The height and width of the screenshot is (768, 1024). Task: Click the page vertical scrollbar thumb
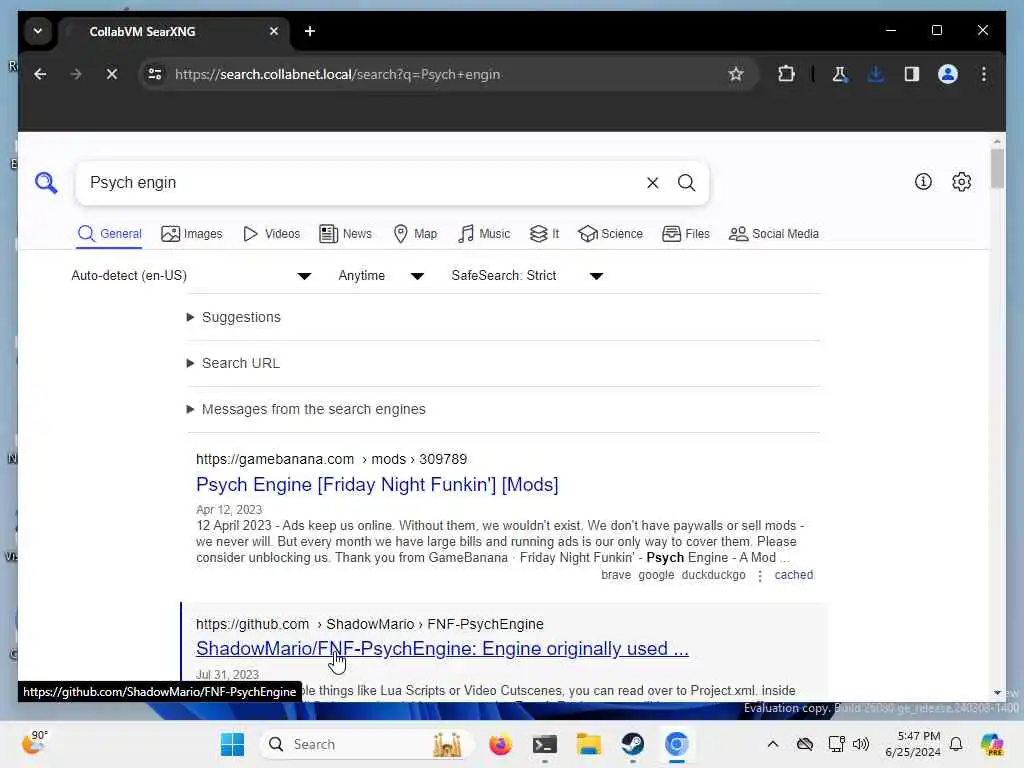click(x=997, y=168)
